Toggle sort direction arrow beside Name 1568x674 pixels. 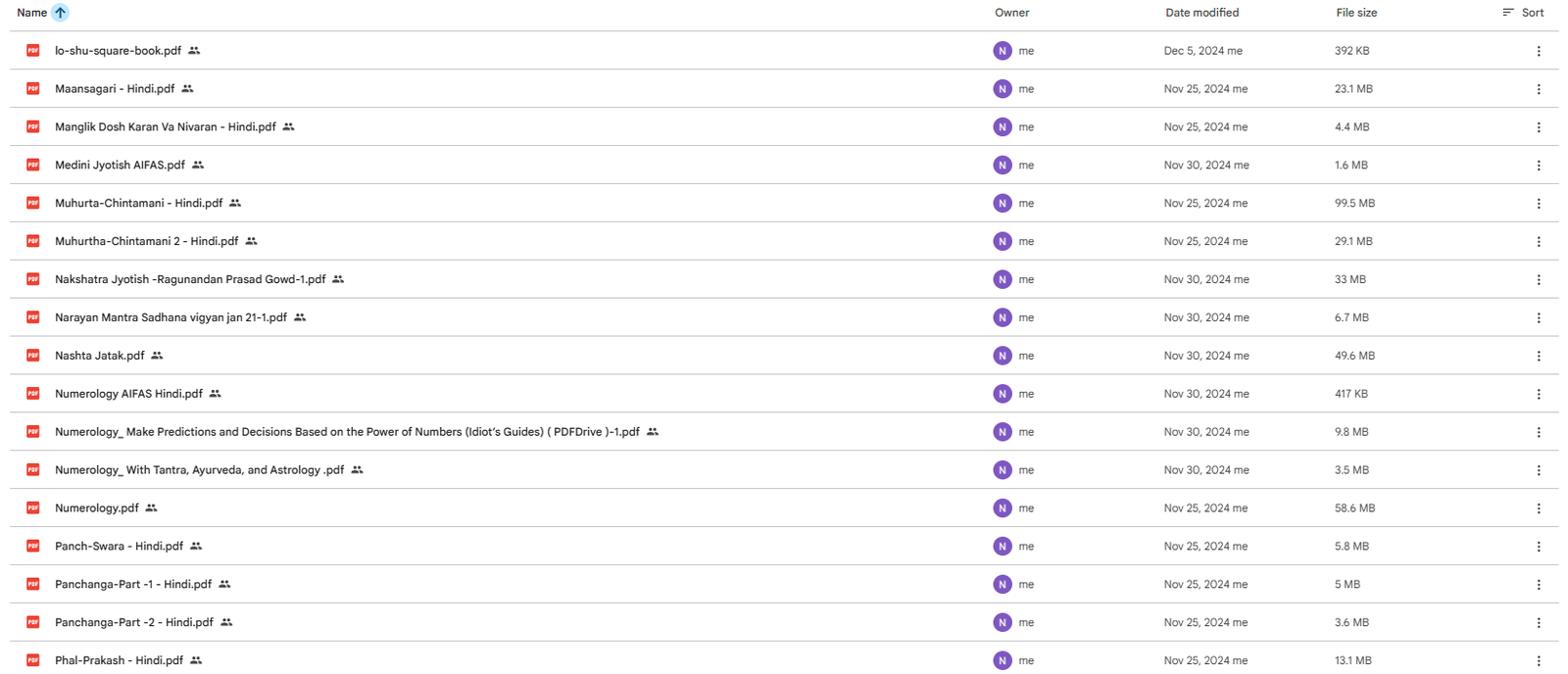click(61, 13)
